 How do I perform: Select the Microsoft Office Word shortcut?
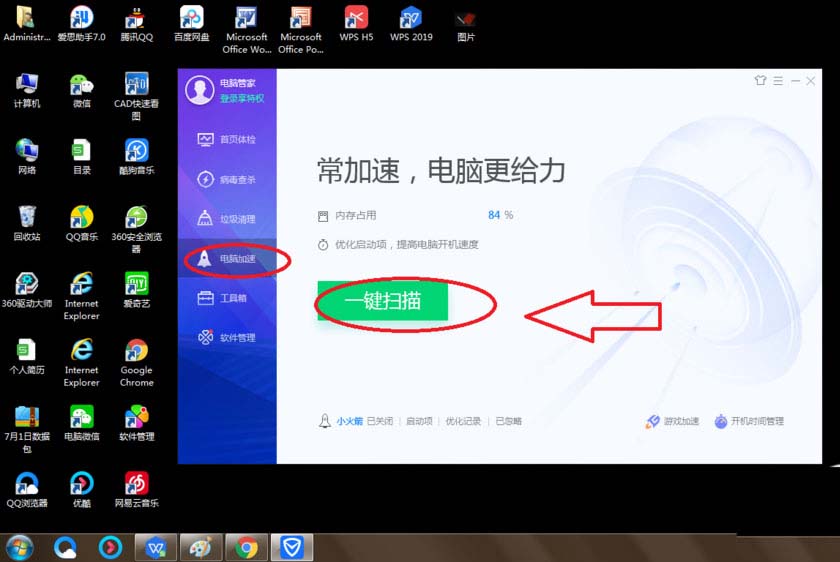point(246,30)
